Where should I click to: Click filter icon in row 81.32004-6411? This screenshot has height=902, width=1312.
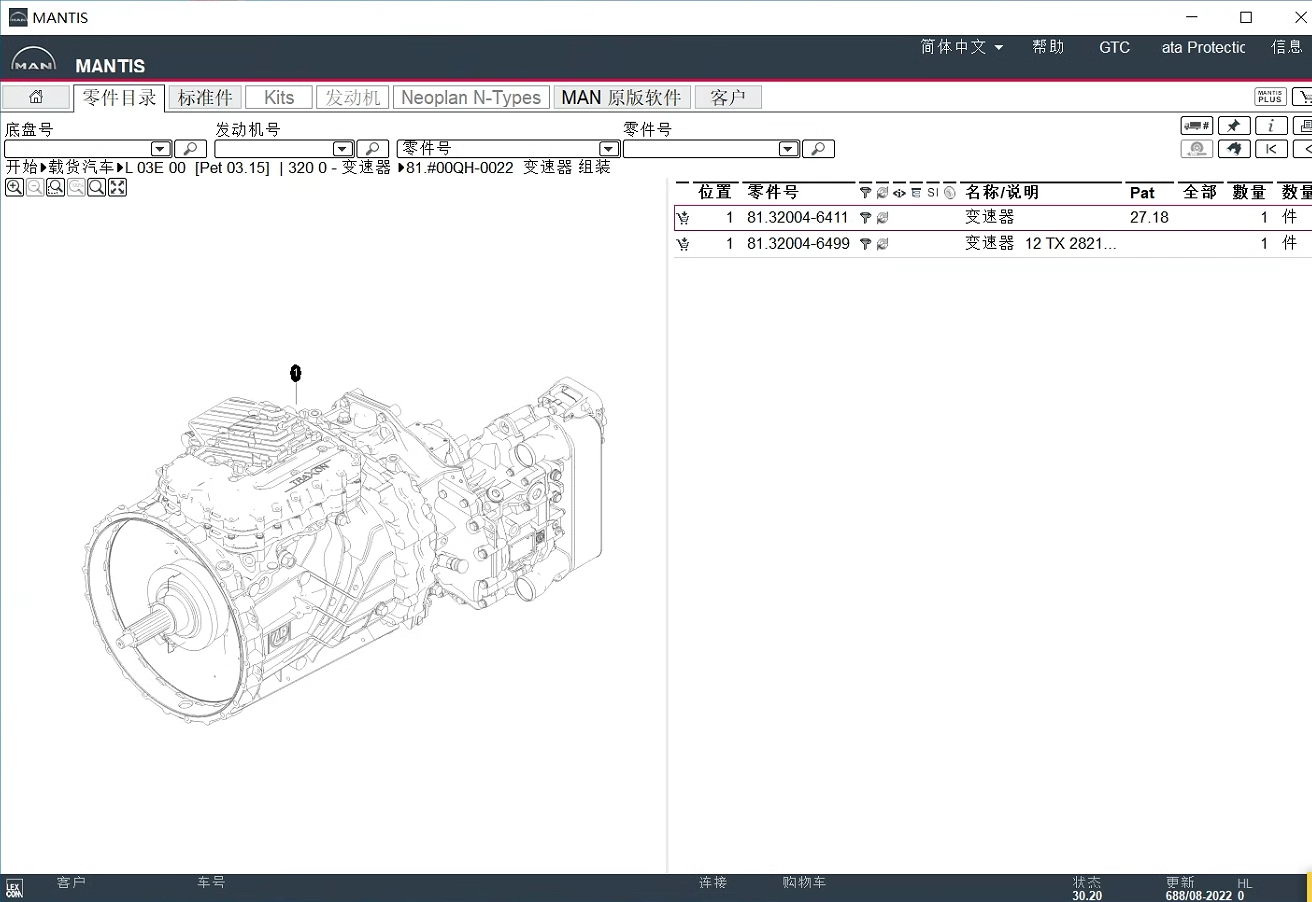pos(865,218)
